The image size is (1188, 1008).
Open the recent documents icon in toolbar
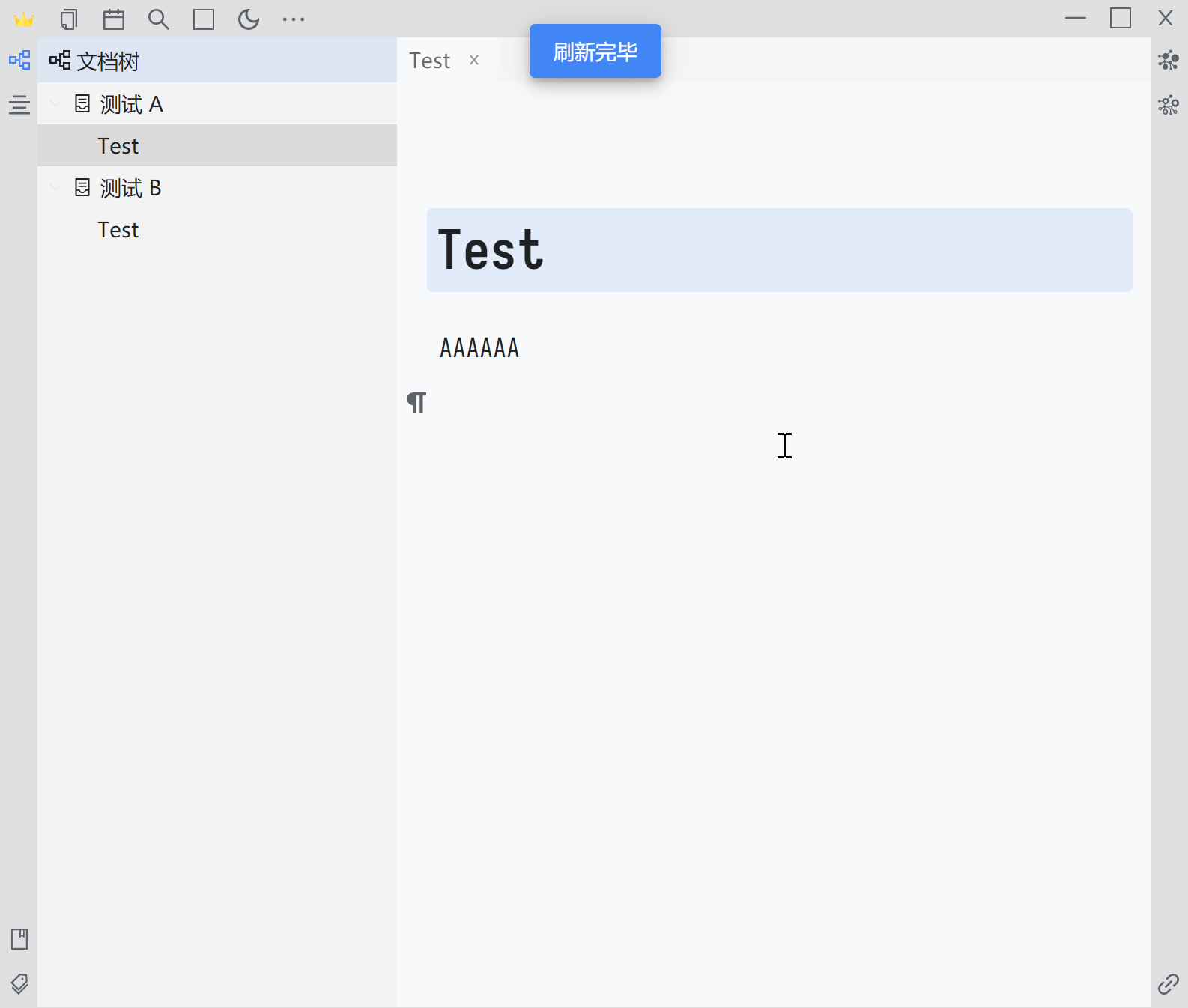[69, 19]
